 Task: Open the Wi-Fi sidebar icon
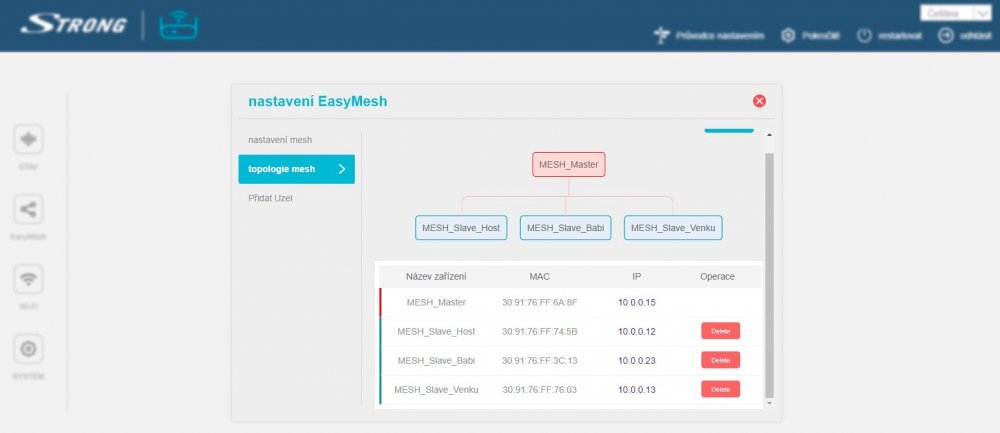[28, 279]
